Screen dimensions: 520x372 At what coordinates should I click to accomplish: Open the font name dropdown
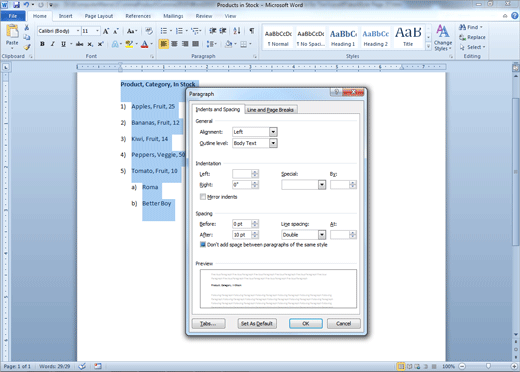[78, 31]
